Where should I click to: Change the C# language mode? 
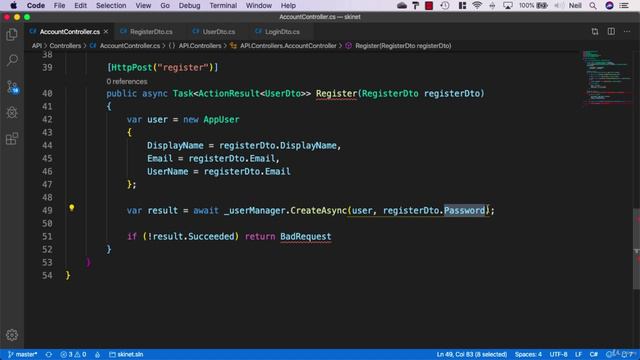(594, 354)
